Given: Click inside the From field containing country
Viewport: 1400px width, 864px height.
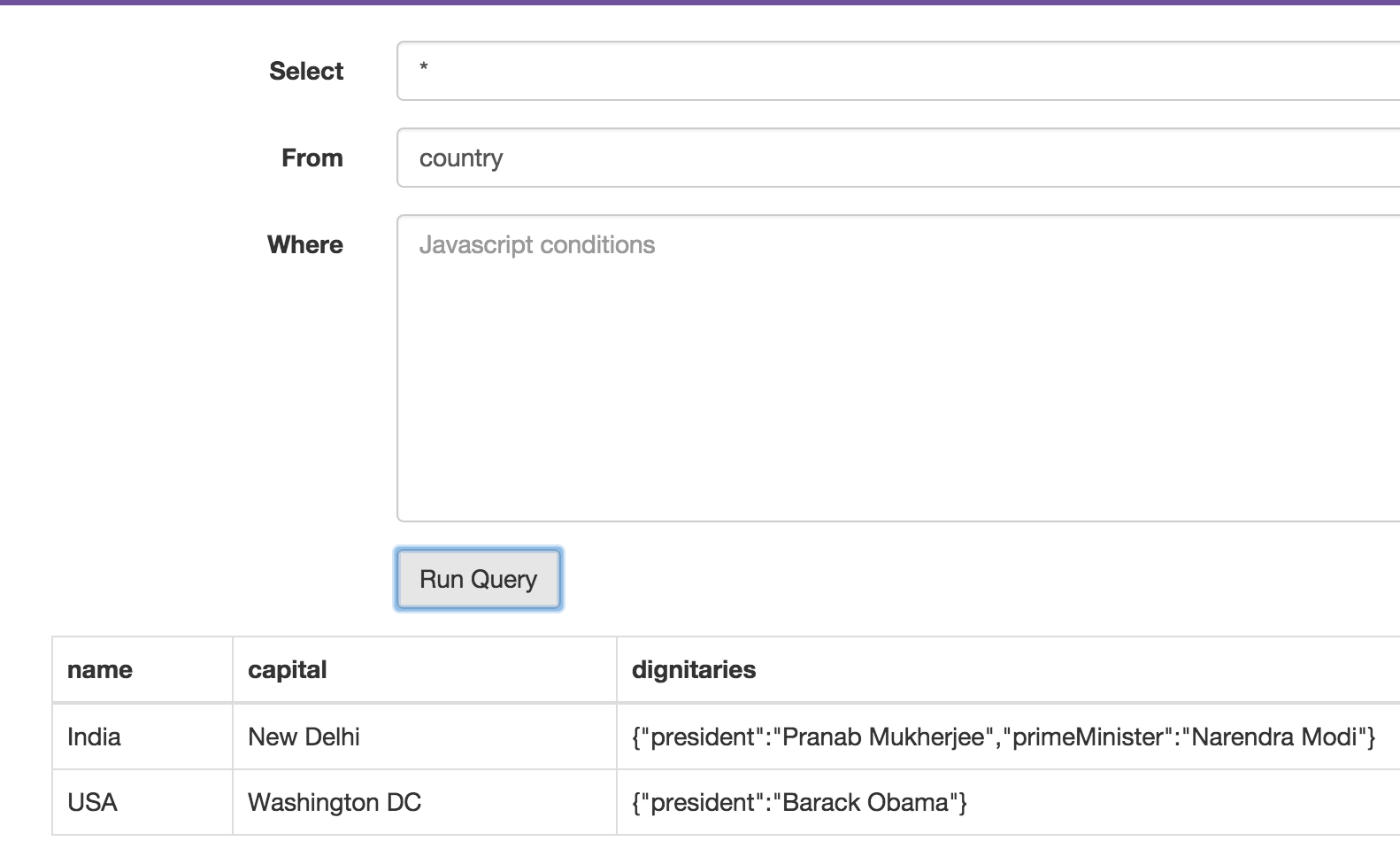Looking at the screenshot, I should pyautogui.click(x=708, y=158).
